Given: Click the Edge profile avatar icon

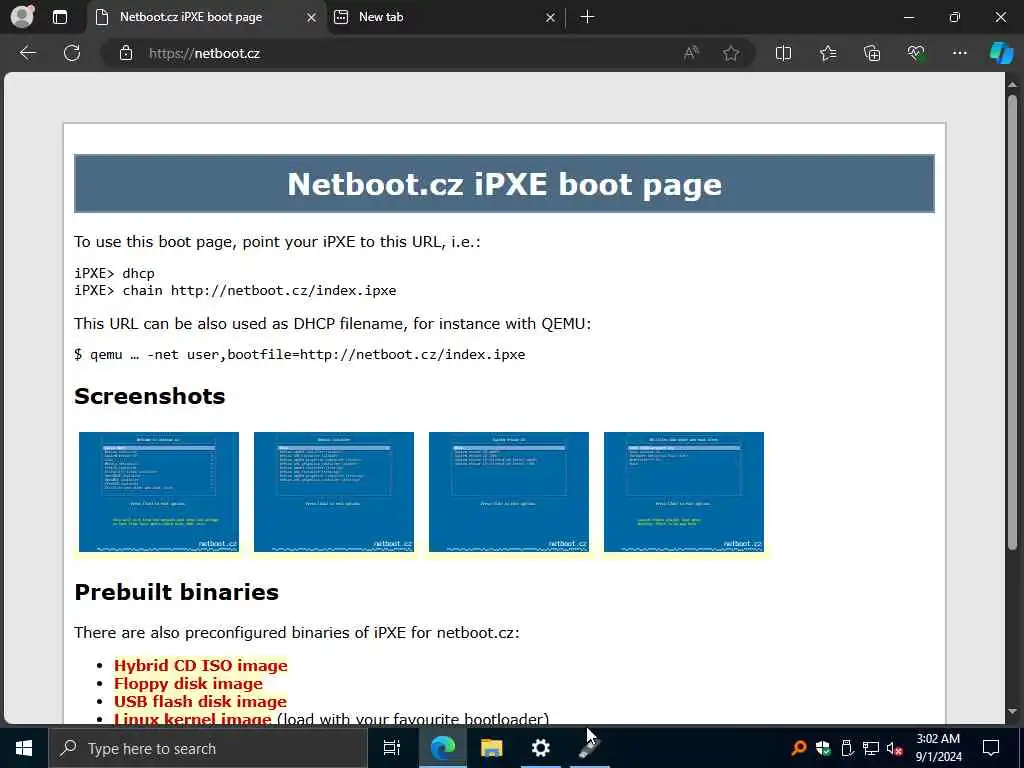Looking at the screenshot, I should (22, 17).
